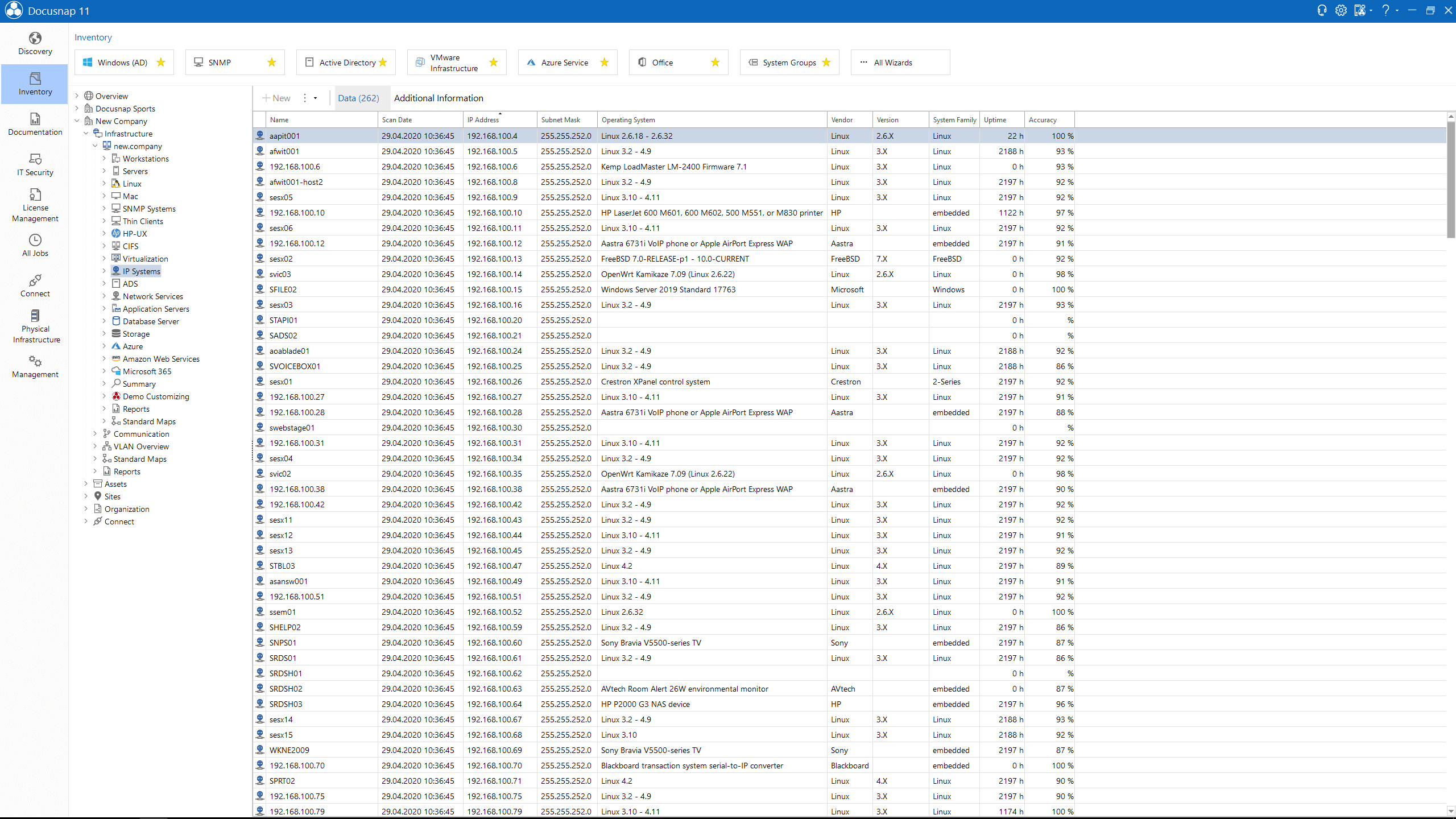Toggle favorite star on Active Directory wizard
This screenshot has width=1456, height=819.
tap(383, 63)
